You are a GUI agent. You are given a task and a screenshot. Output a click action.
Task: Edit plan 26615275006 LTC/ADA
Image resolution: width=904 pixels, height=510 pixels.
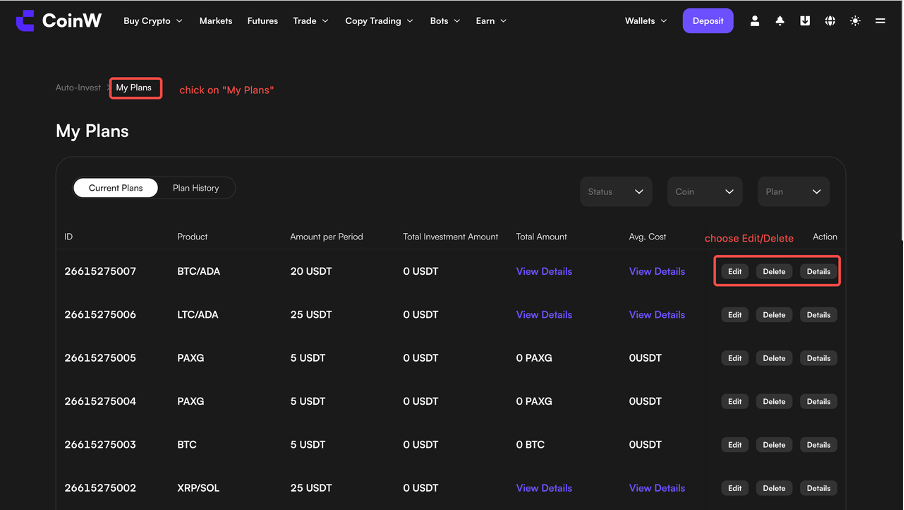click(734, 315)
